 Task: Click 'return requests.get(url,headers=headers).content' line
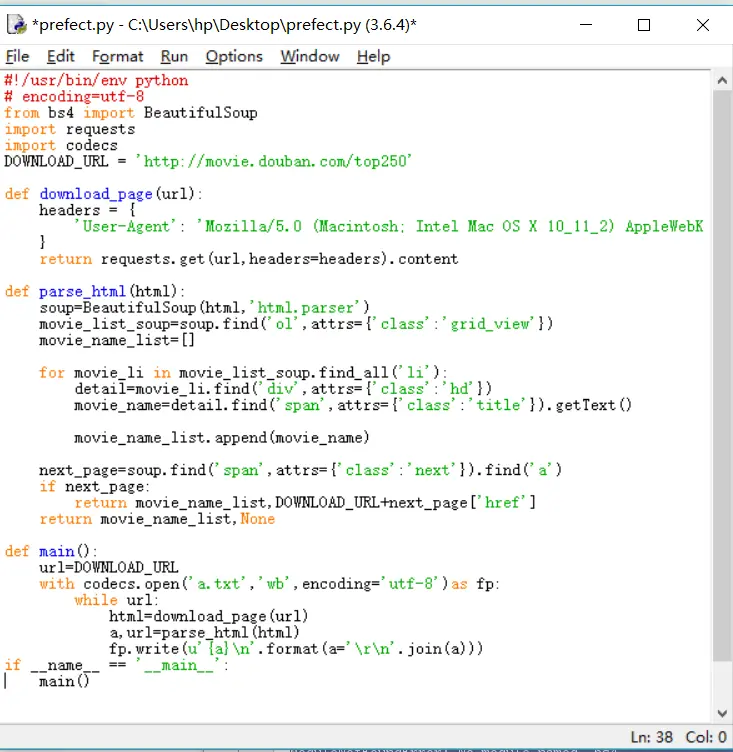[248, 259]
